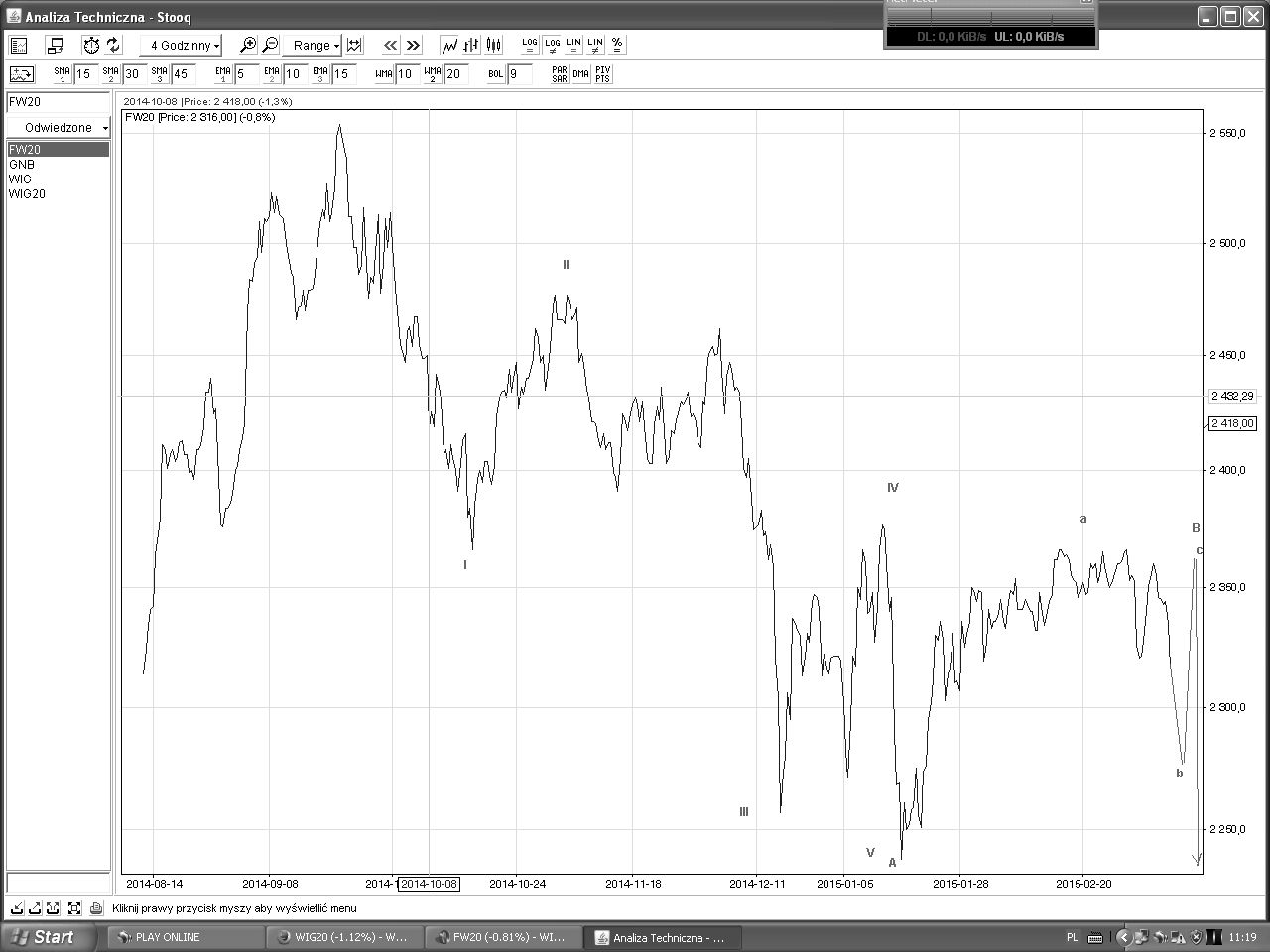Click the add indicator chart icon

pos(22,74)
